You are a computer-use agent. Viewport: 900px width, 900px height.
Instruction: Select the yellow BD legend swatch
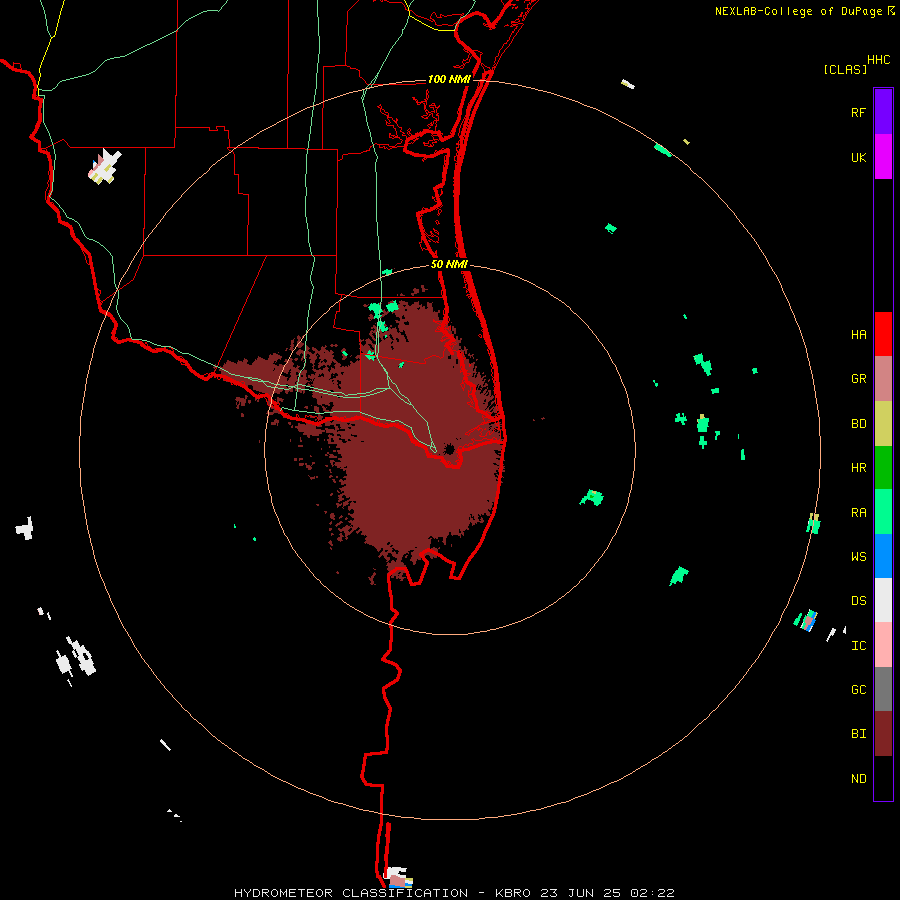pyautogui.click(x=883, y=424)
